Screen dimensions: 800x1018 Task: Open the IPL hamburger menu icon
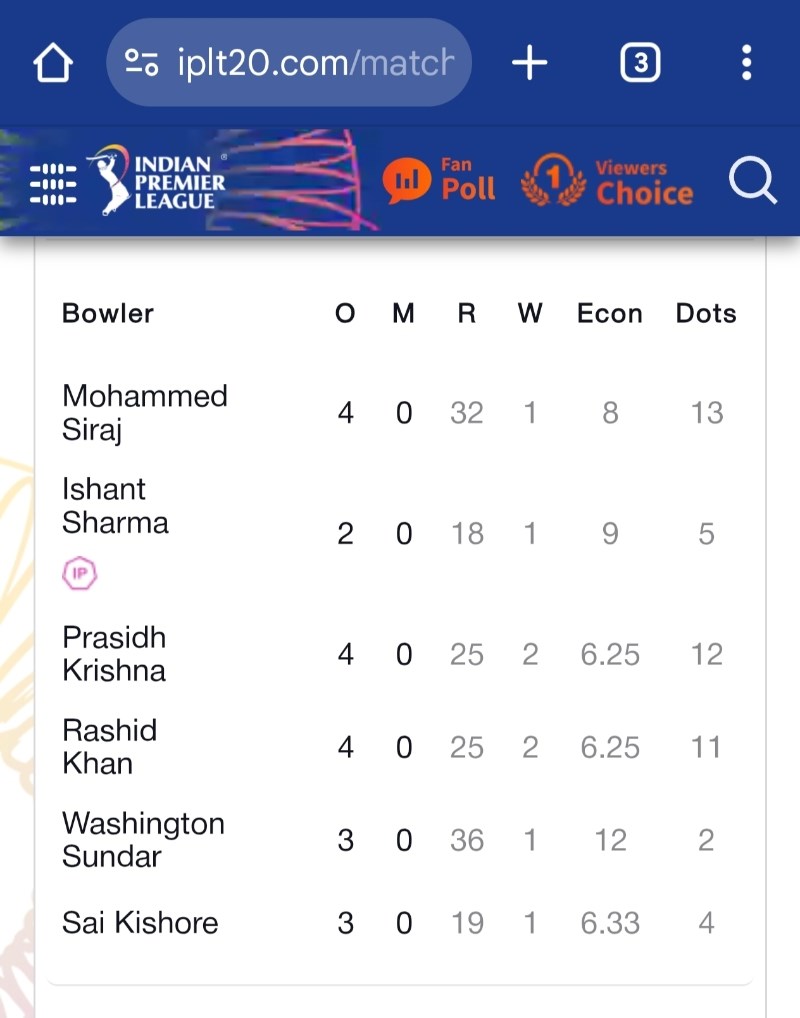pos(53,184)
